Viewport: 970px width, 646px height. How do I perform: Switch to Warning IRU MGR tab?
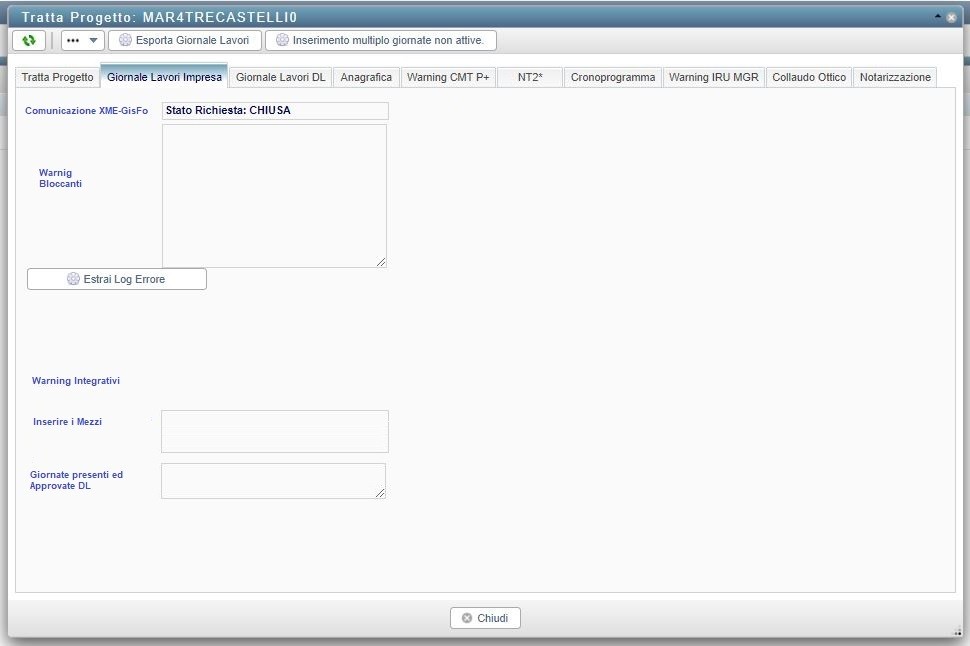[713, 77]
